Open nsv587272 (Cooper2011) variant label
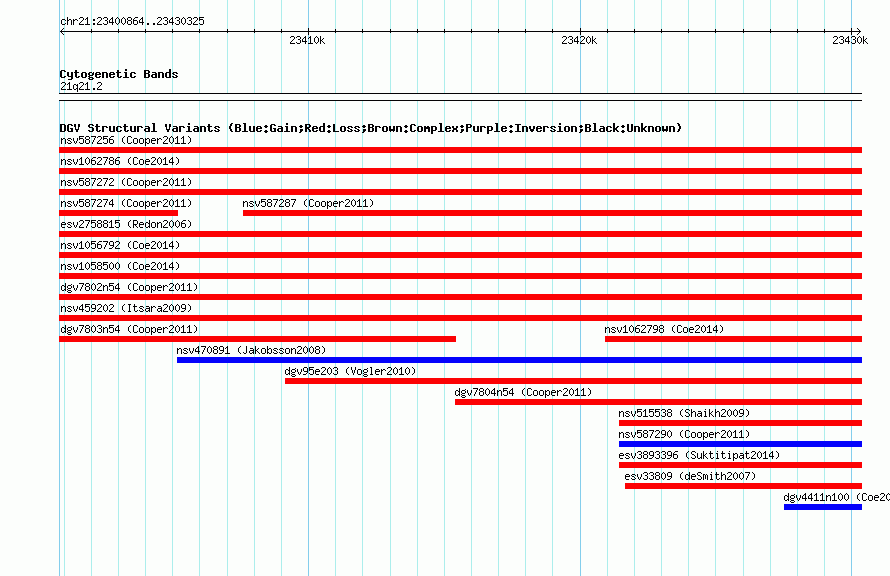 (x=126, y=182)
